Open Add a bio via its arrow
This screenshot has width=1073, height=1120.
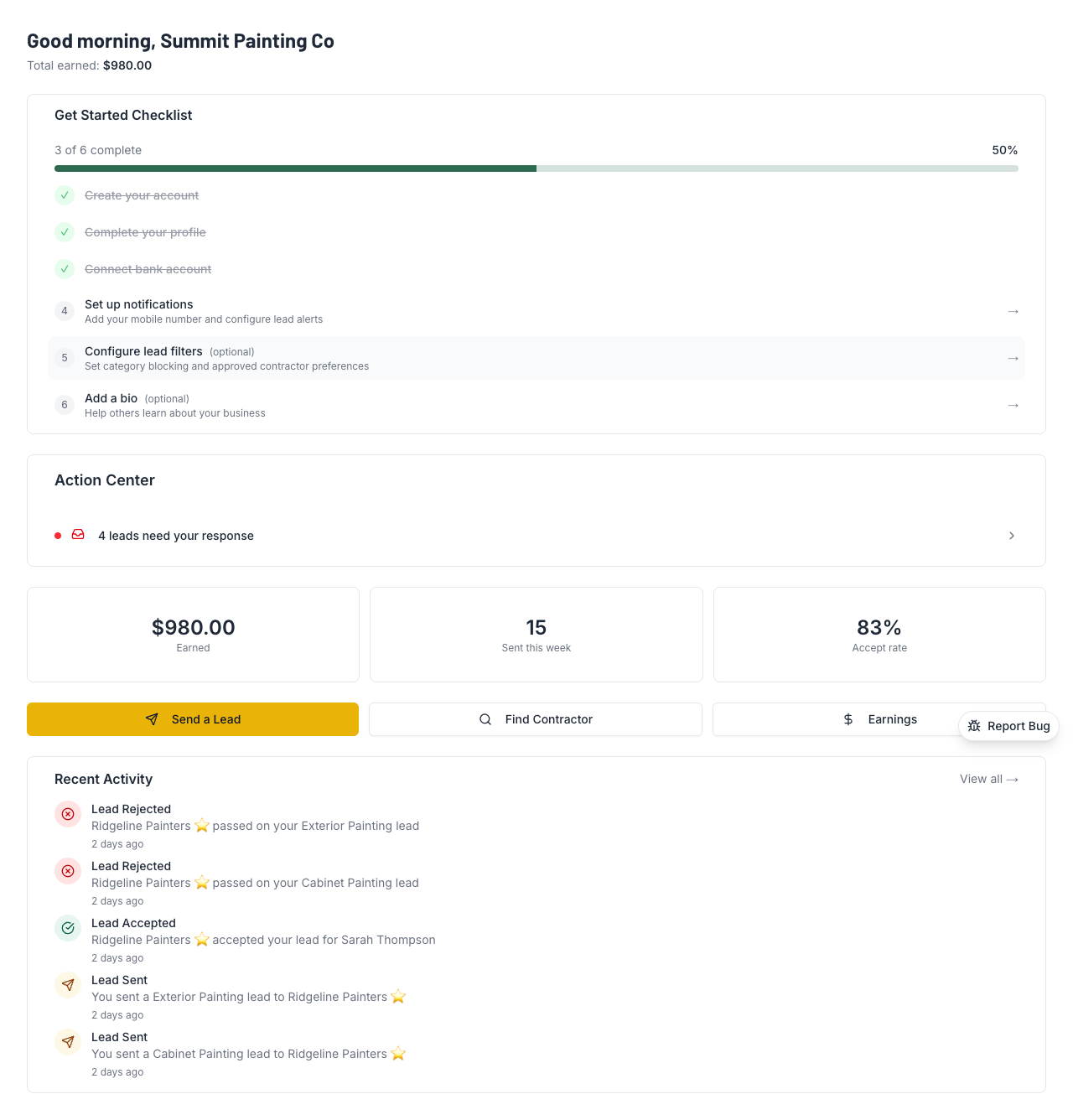coord(1013,405)
